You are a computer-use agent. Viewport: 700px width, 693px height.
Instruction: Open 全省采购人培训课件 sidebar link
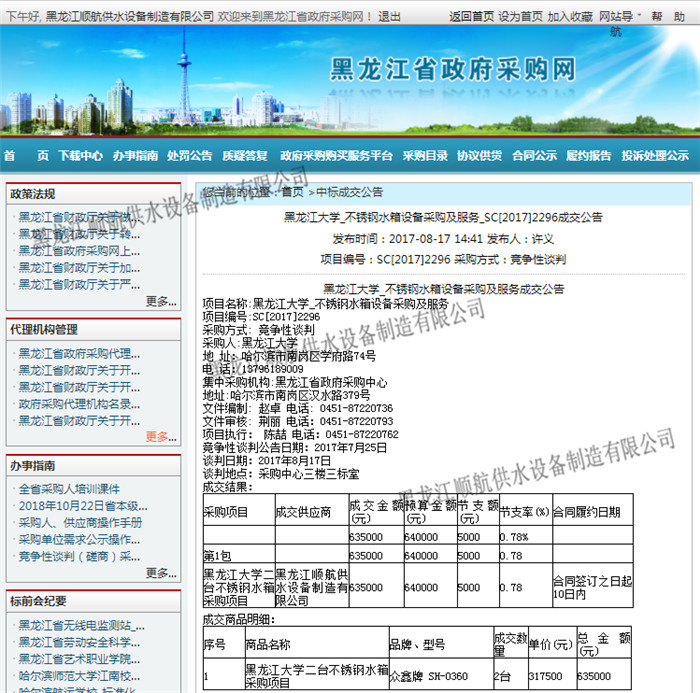coord(69,489)
